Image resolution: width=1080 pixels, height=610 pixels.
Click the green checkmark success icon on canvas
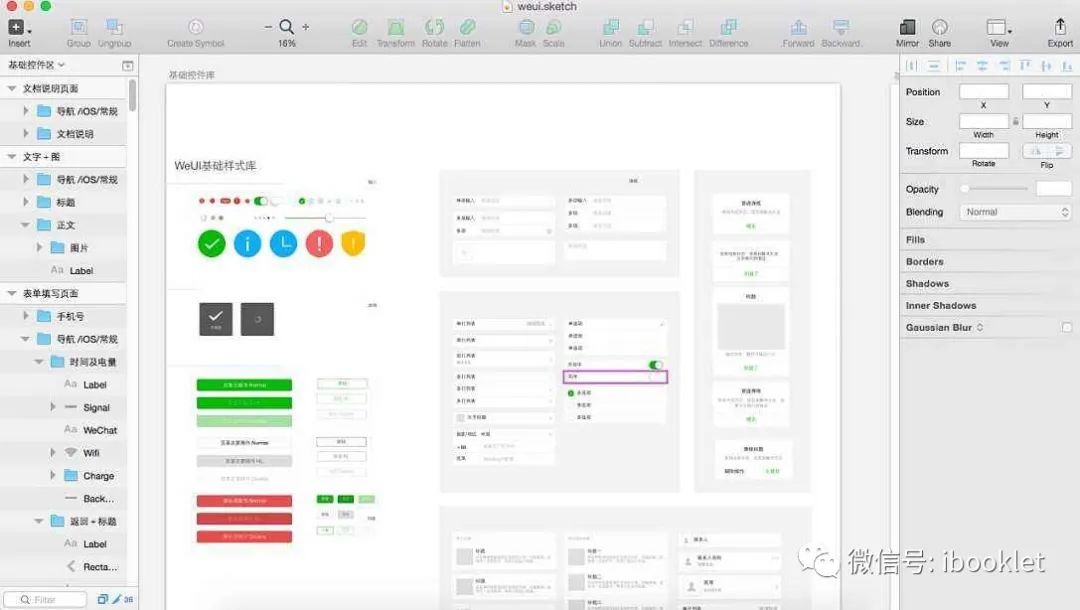[211, 243]
